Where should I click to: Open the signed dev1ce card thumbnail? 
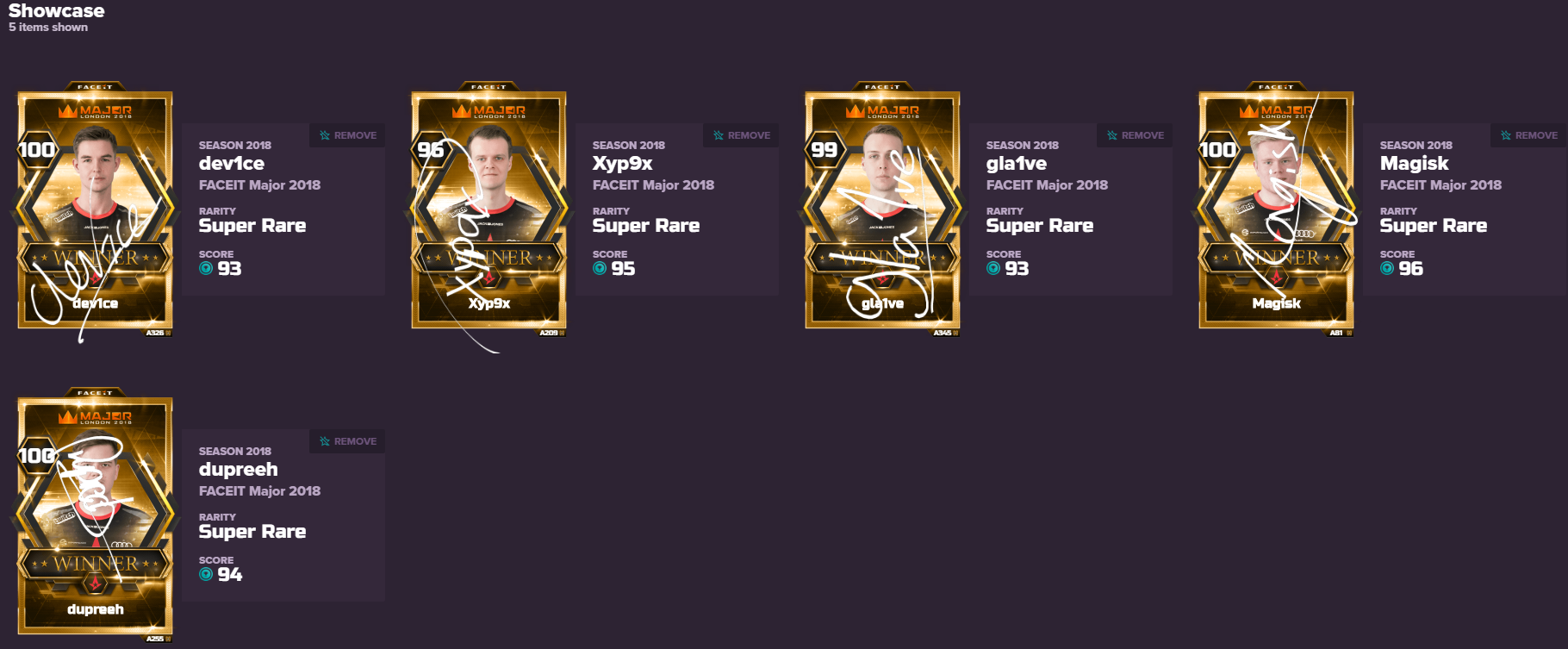coord(95,209)
